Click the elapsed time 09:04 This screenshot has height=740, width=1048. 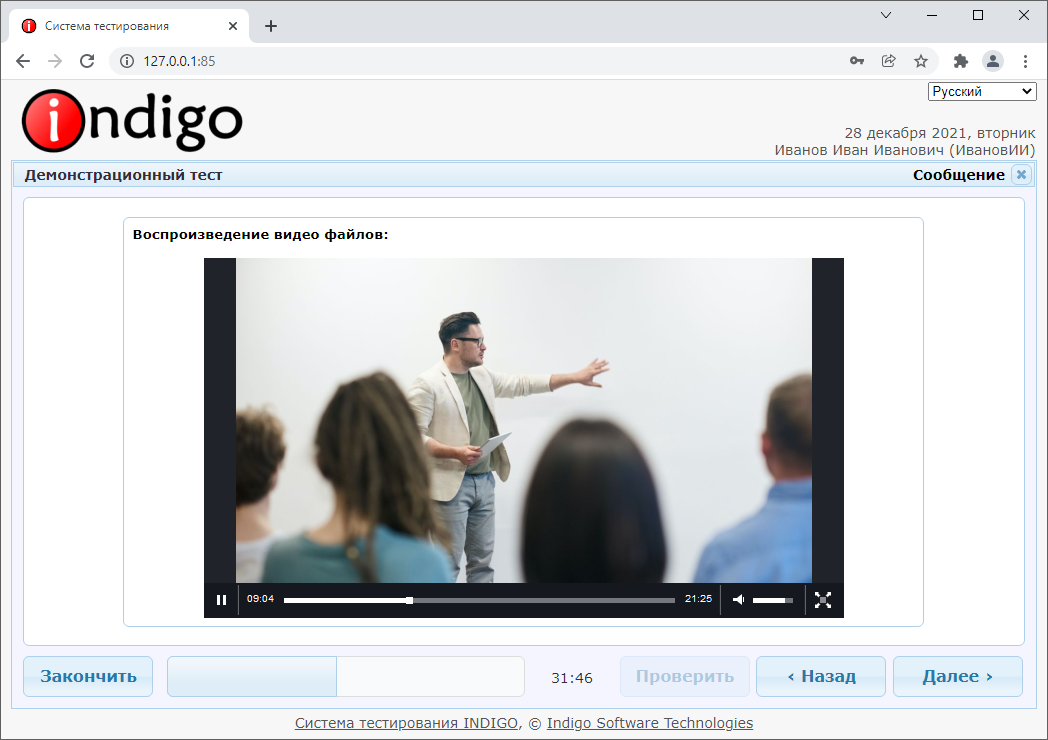coord(260,599)
